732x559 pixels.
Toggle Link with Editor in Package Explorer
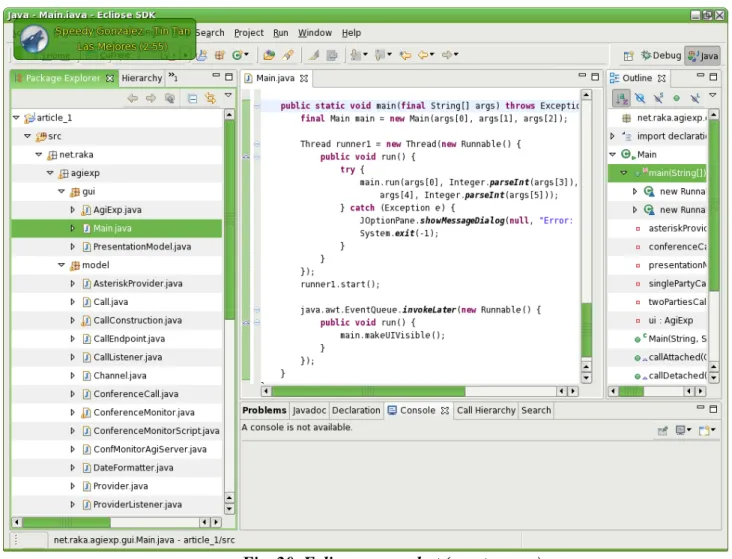pos(211,98)
